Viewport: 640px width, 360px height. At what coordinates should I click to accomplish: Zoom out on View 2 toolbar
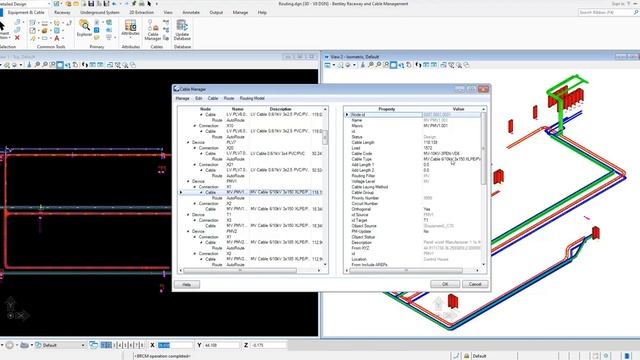click(x=378, y=65)
